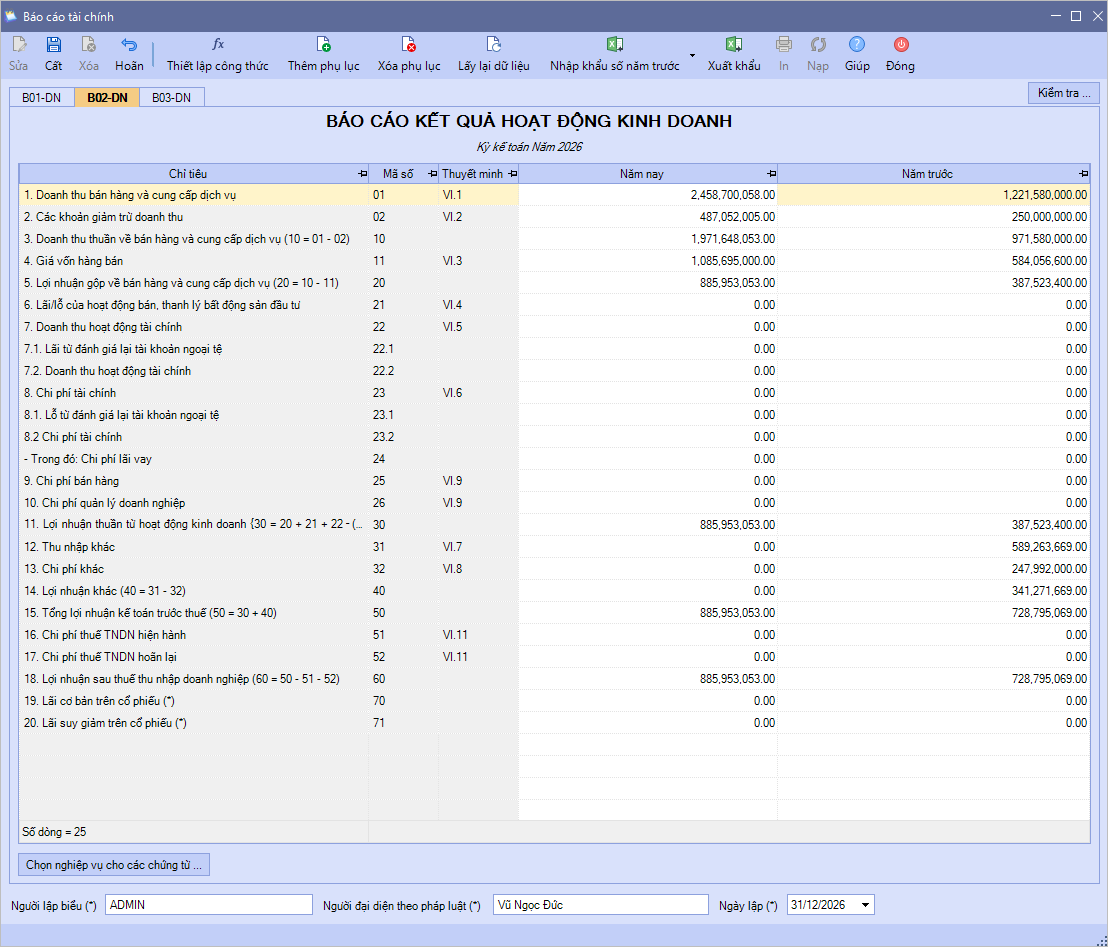Screen dimensions: 1108x947
Task: Open the Ngày lập date dropdown
Action: (864, 905)
